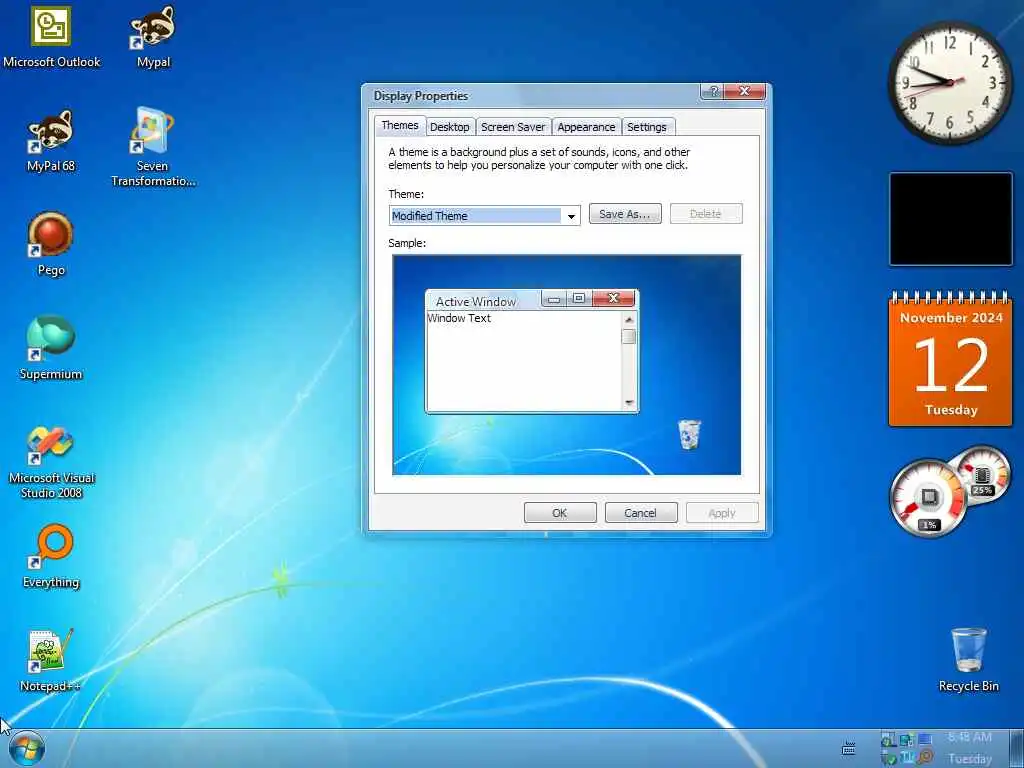The image size is (1024, 768).
Task: Click the green checkmark tray icon
Action: (x=888, y=758)
